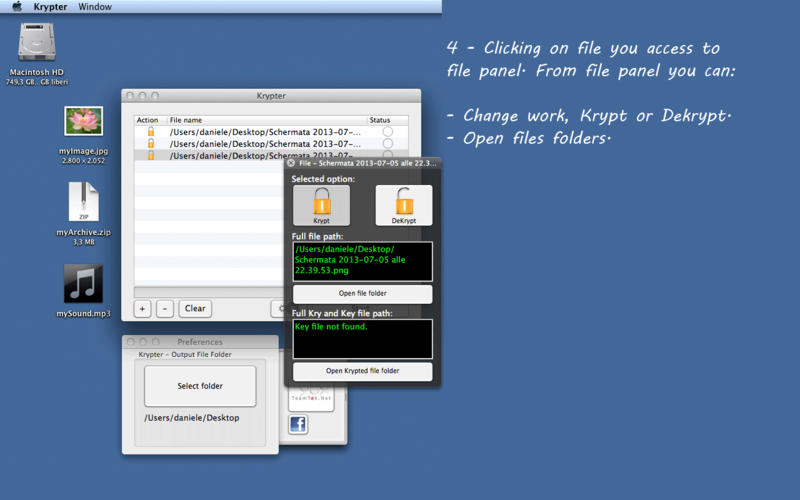Click the Status column header
The height and width of the screenshot is (500, 800).
pos(387,120)
